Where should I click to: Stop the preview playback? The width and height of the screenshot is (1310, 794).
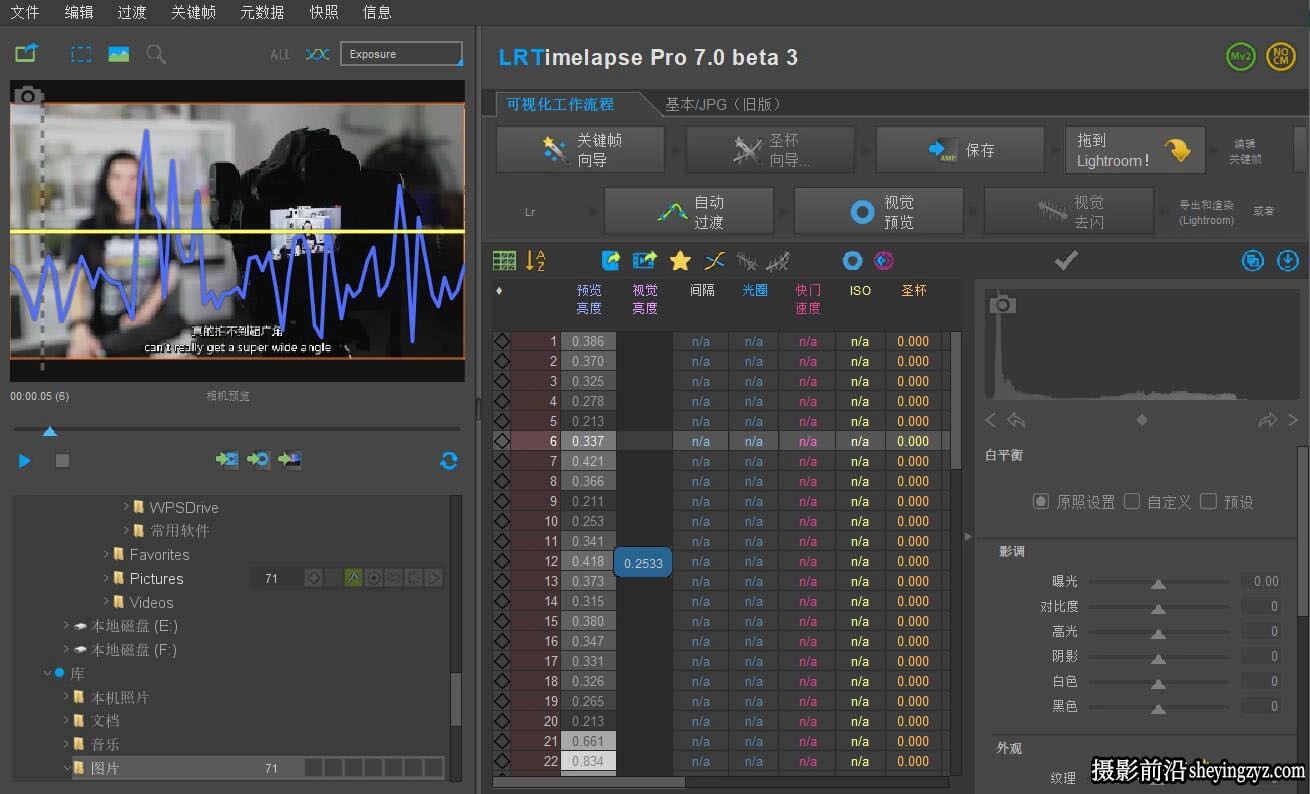pyautogui.click(x=62, y=461)
